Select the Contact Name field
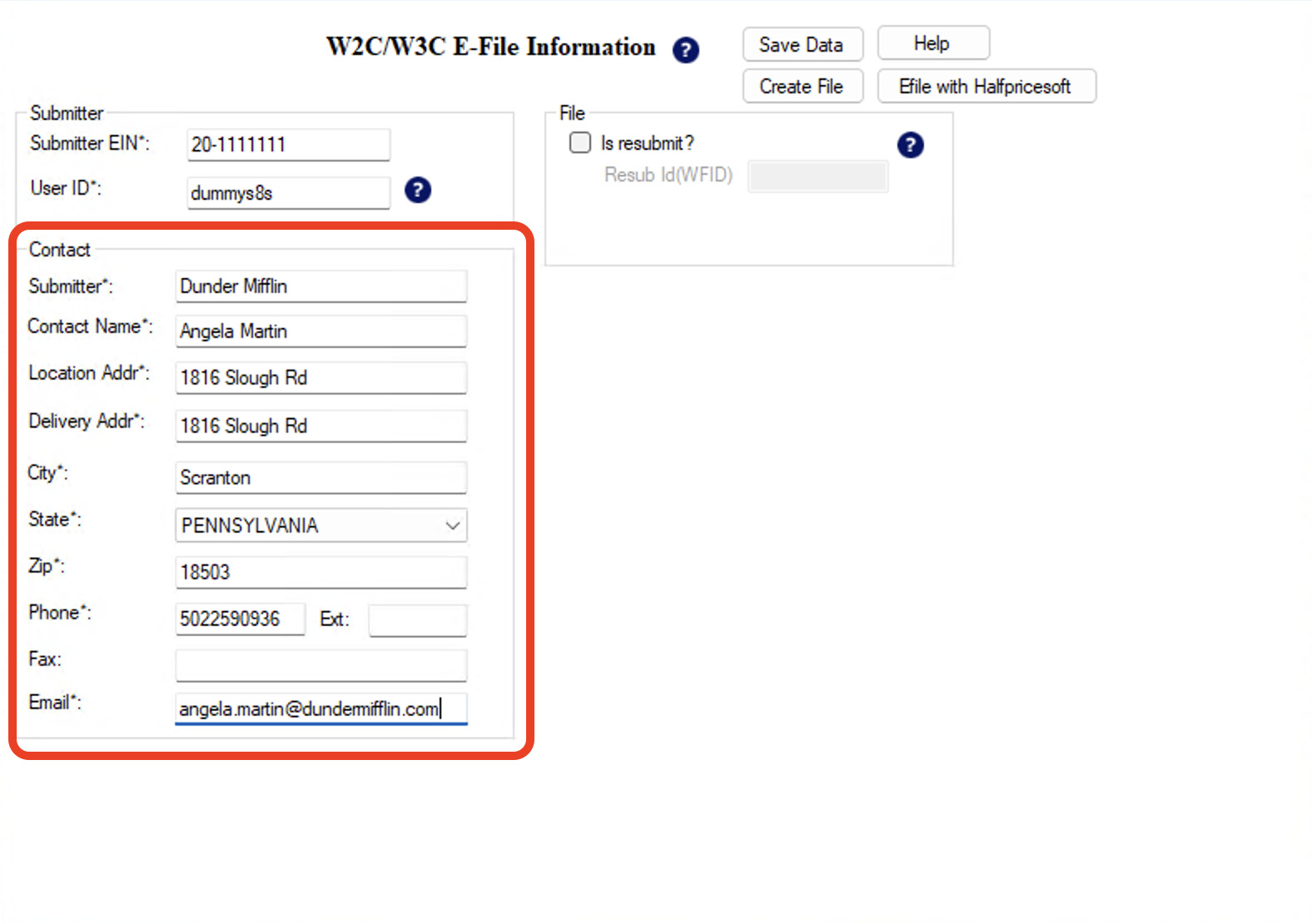Screen dimensions: 1312x924 click(x=321, y=331)
